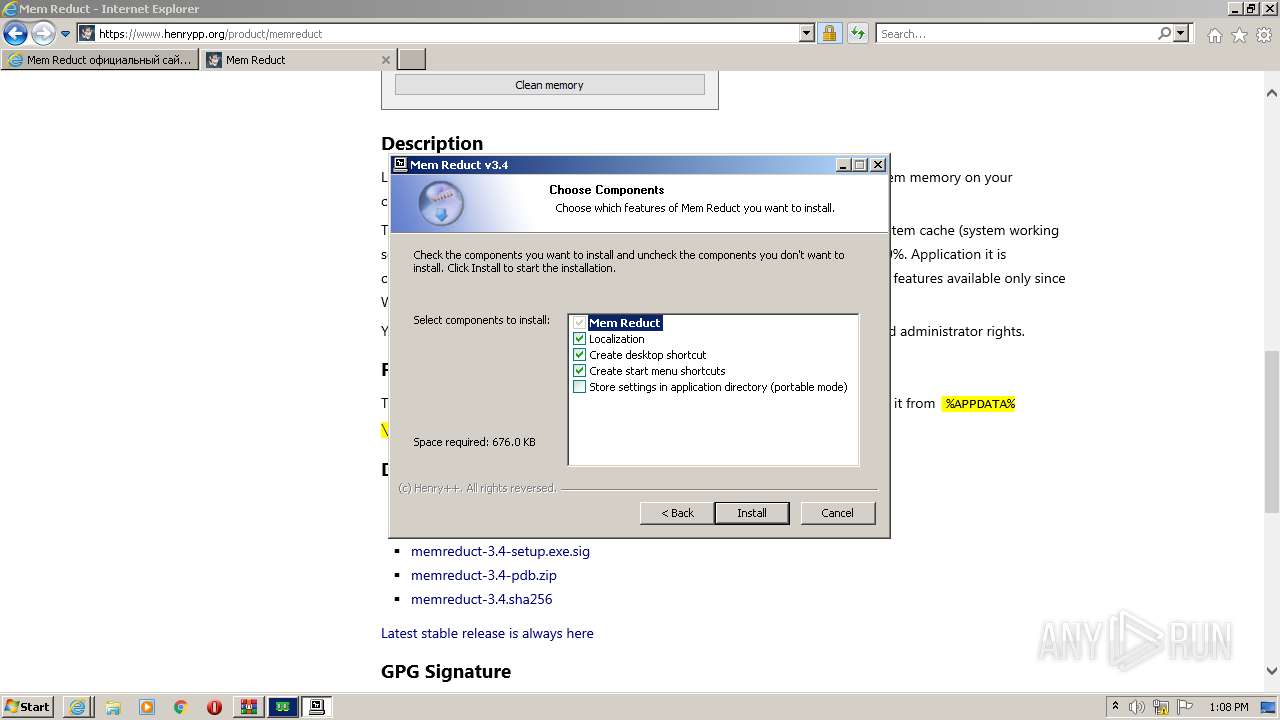Viewport: 1280px width, 720px height.
Task: Open the memreduct-3.4-setup.exe.sig link
Action: click(500, 551)
